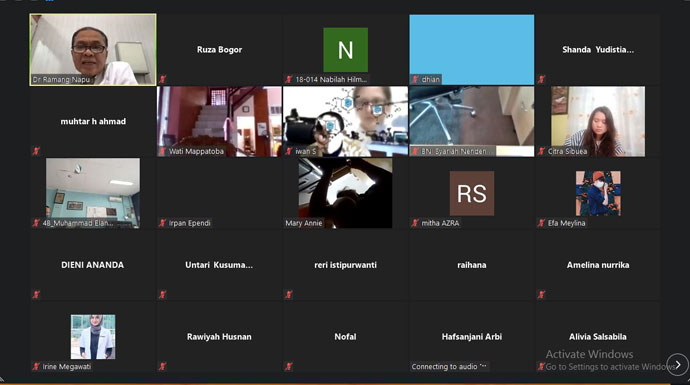Select Efa Meylina's profile picture
The width and height of the screenshot is (690, 385).
pyautogui.click(x=598, y=193)
